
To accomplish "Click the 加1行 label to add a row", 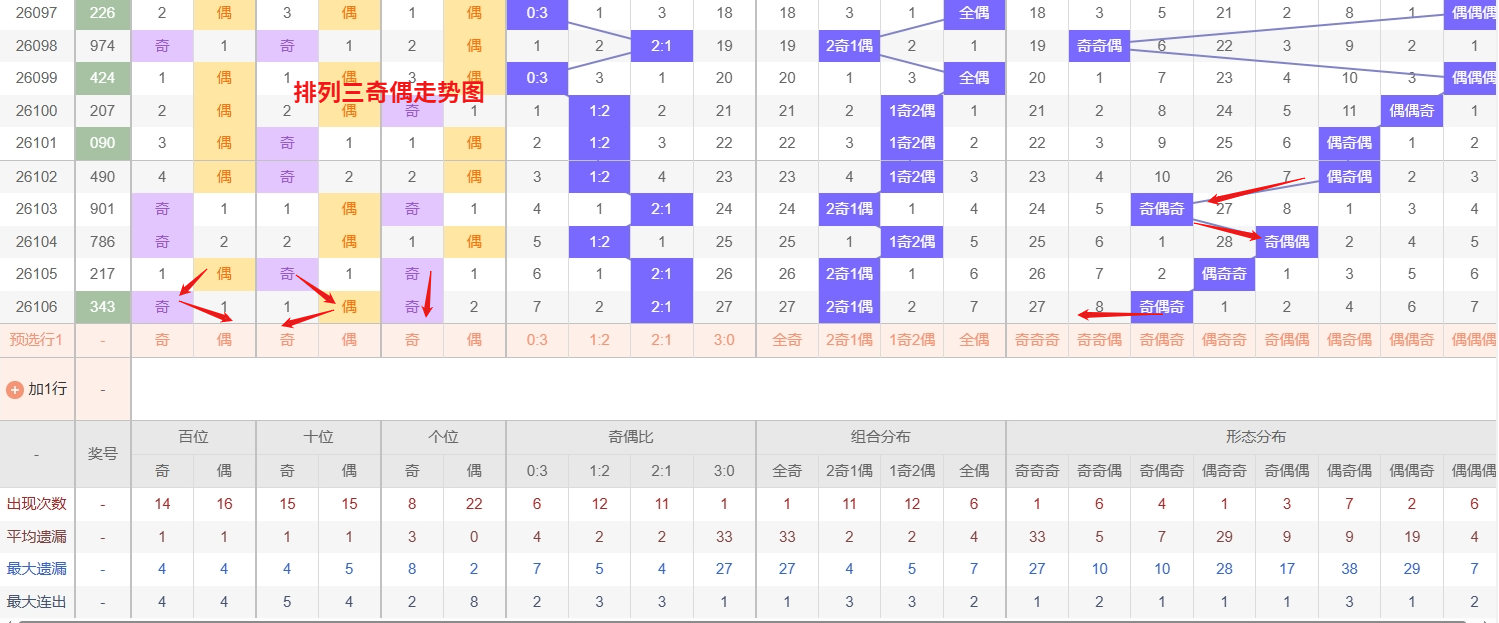I will [x=47, y=389].
